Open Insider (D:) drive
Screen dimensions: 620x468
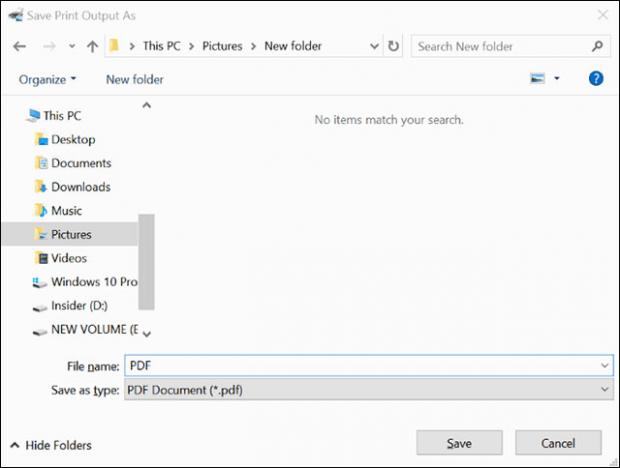[x=79, y=306]
